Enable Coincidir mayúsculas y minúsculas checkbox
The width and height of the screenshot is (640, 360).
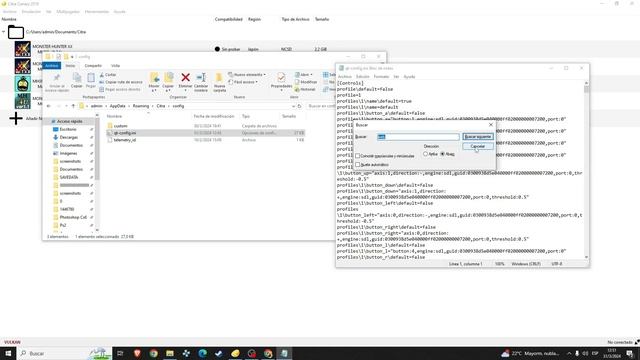(x=358, y=156)
